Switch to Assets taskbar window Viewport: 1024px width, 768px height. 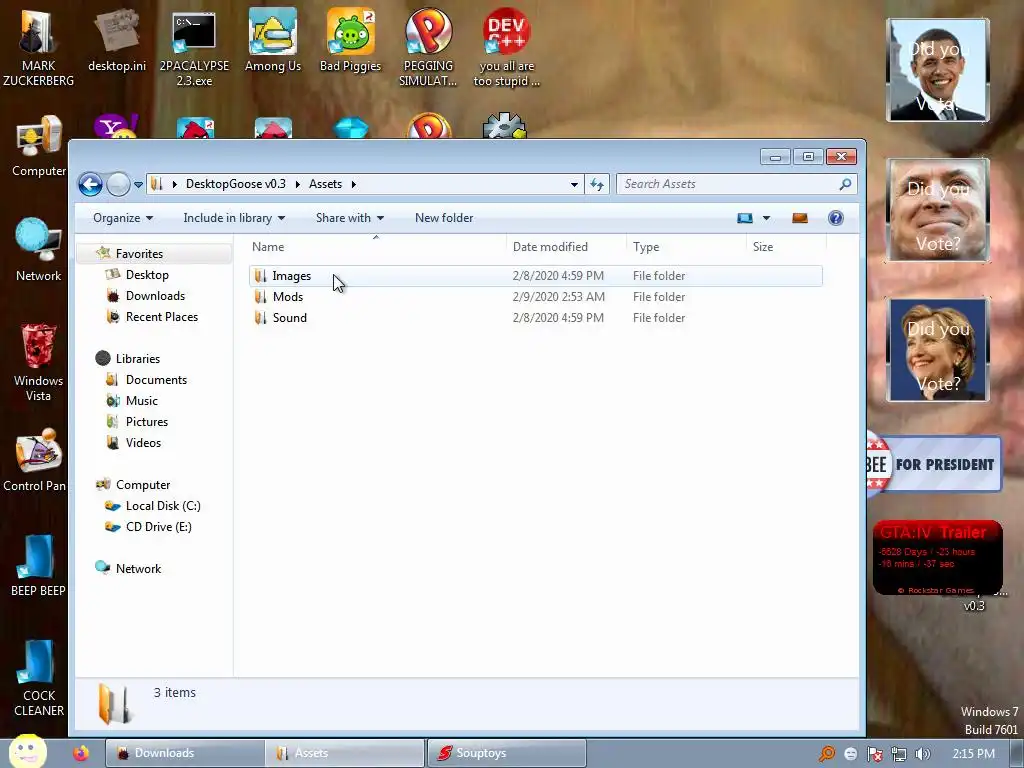345,753
